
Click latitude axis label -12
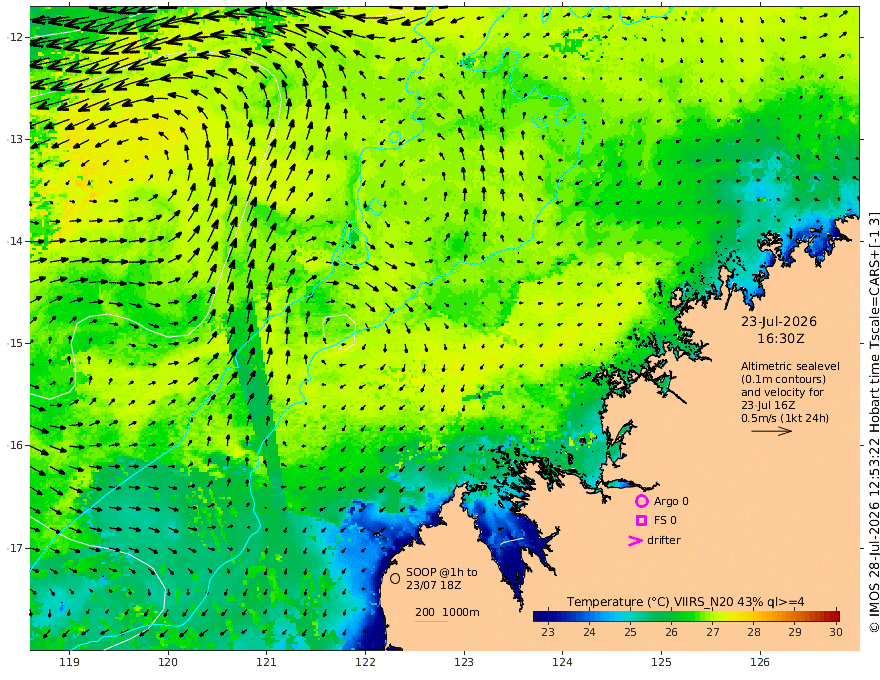(x=15, y=37)
